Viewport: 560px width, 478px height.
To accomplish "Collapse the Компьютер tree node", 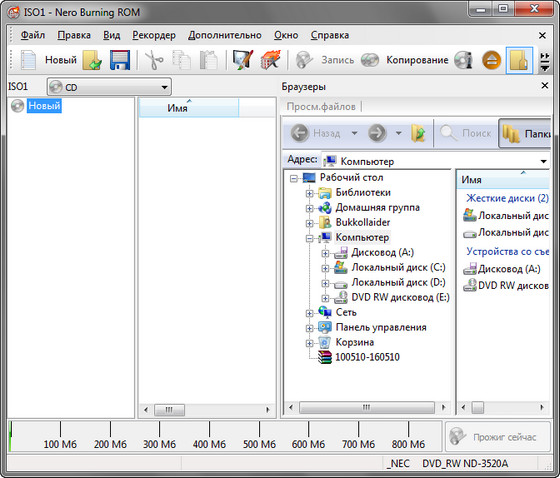I will pyautogui.click(x=309, y=238).
